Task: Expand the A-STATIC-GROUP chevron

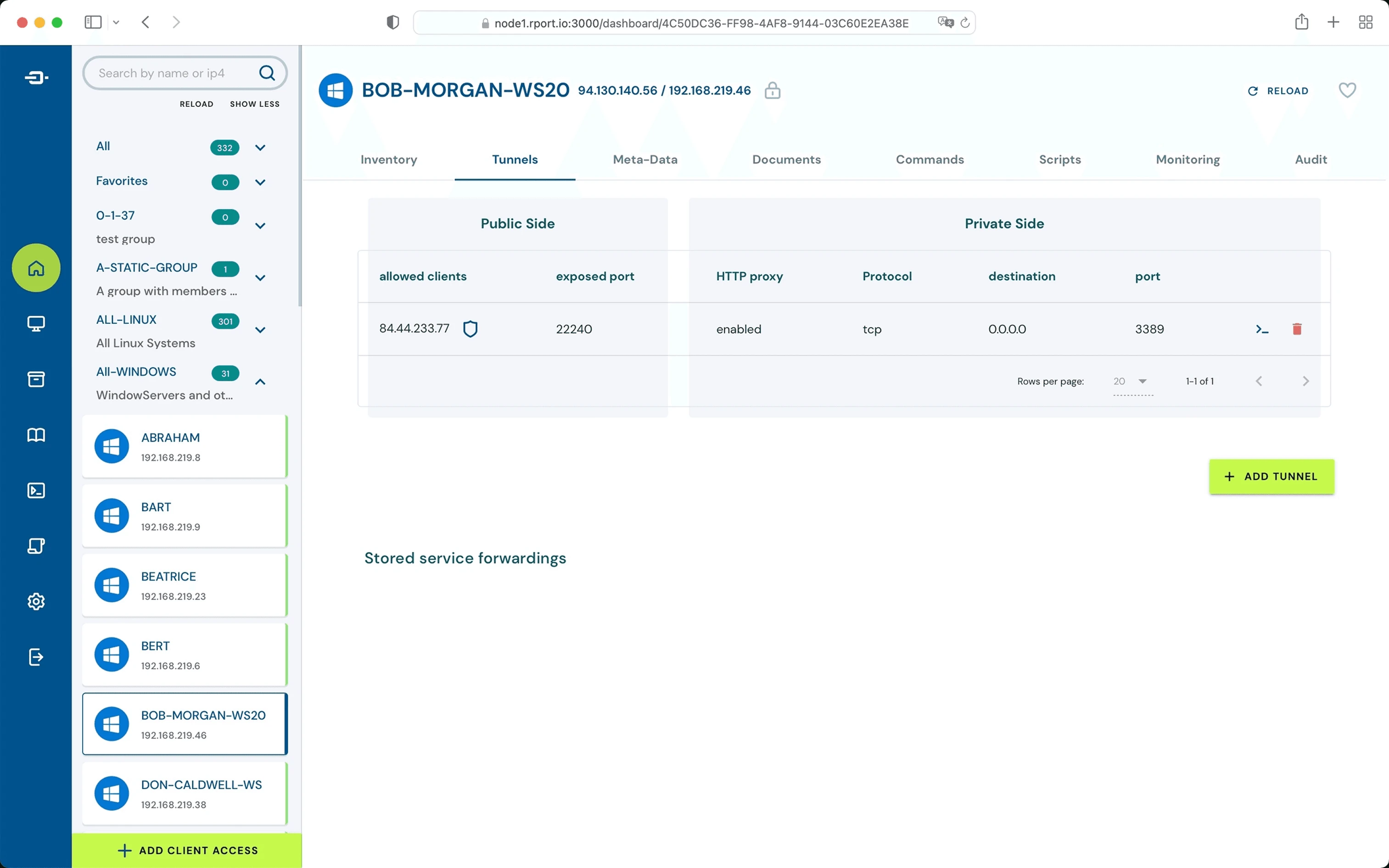Action: point(260,278)
